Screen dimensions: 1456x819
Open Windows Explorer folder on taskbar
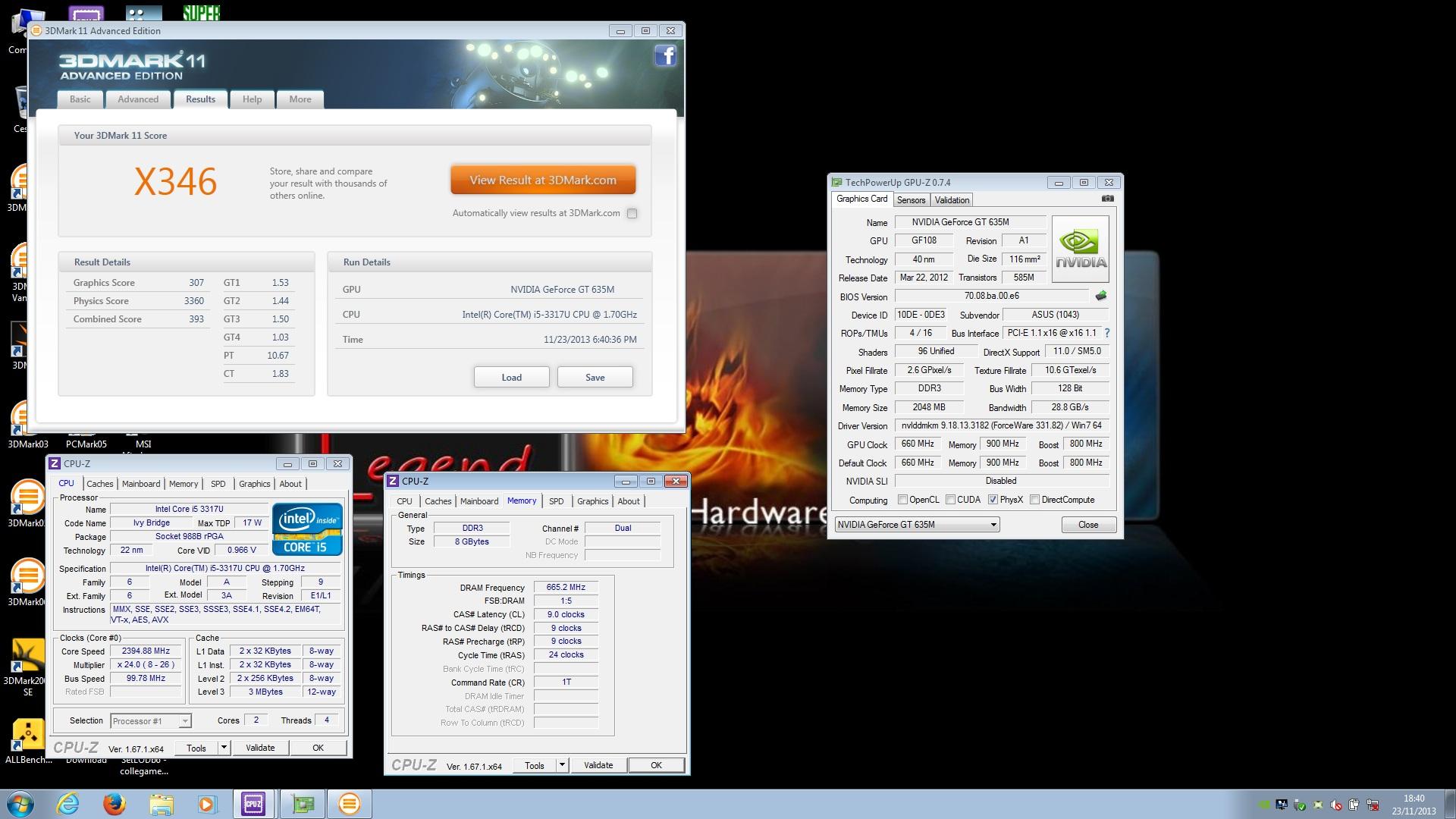click(x=161, y=804)
